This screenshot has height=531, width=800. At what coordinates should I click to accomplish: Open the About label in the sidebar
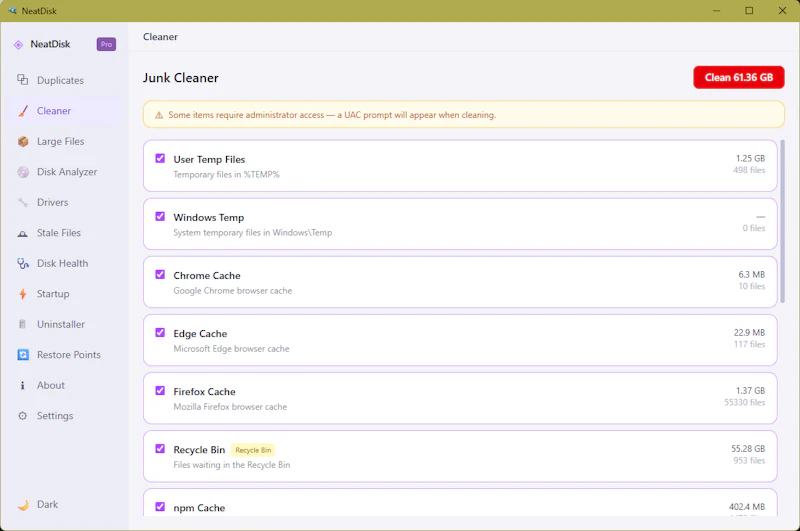point(51,385)
